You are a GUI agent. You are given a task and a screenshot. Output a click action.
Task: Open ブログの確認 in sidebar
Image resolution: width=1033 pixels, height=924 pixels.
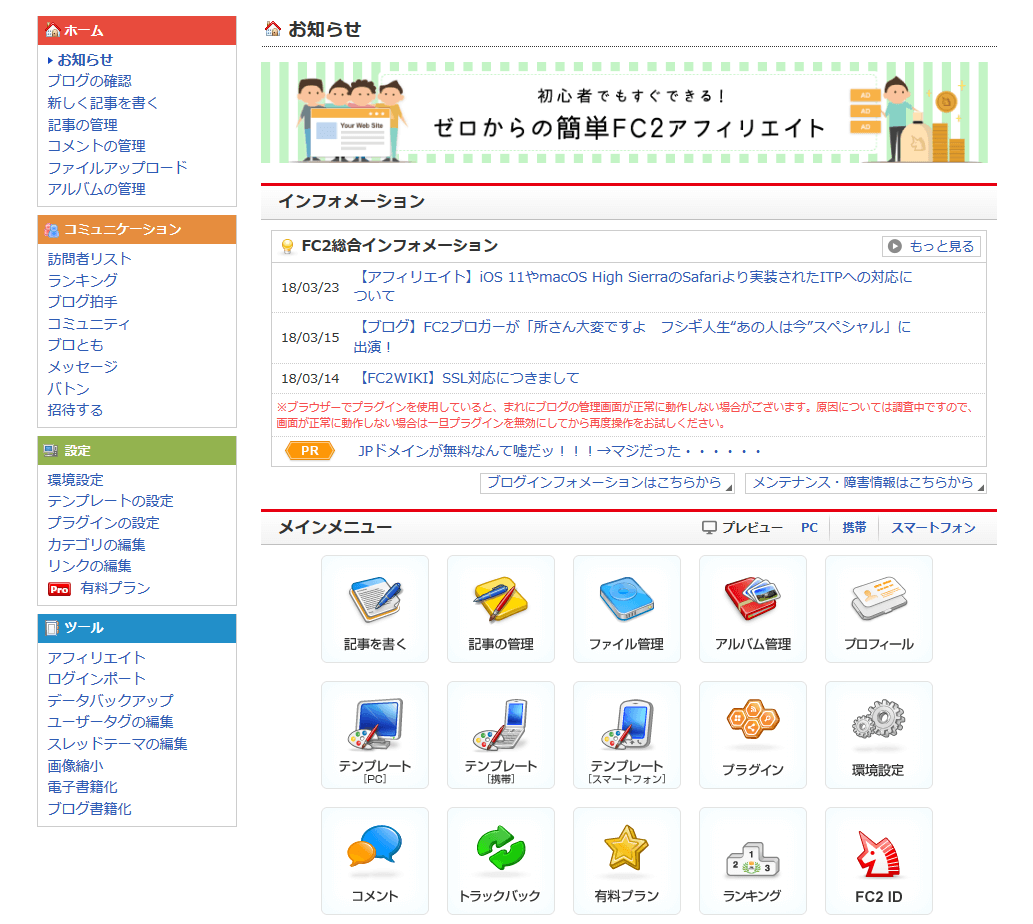pyautogui.click(x=90, y=81)
